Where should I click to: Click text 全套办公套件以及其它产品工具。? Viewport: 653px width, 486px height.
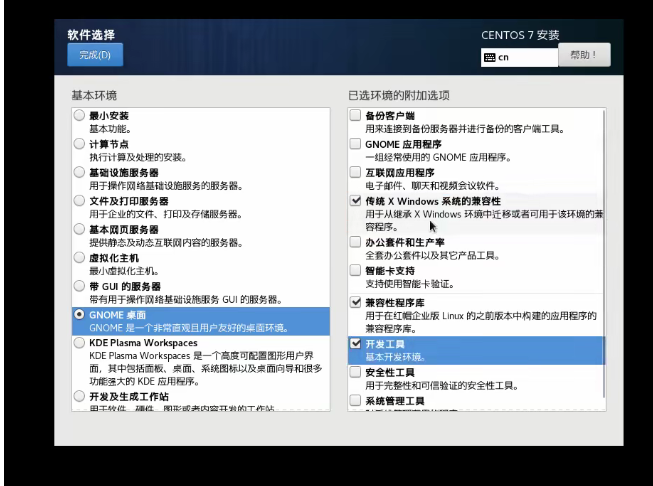point(432,256)
